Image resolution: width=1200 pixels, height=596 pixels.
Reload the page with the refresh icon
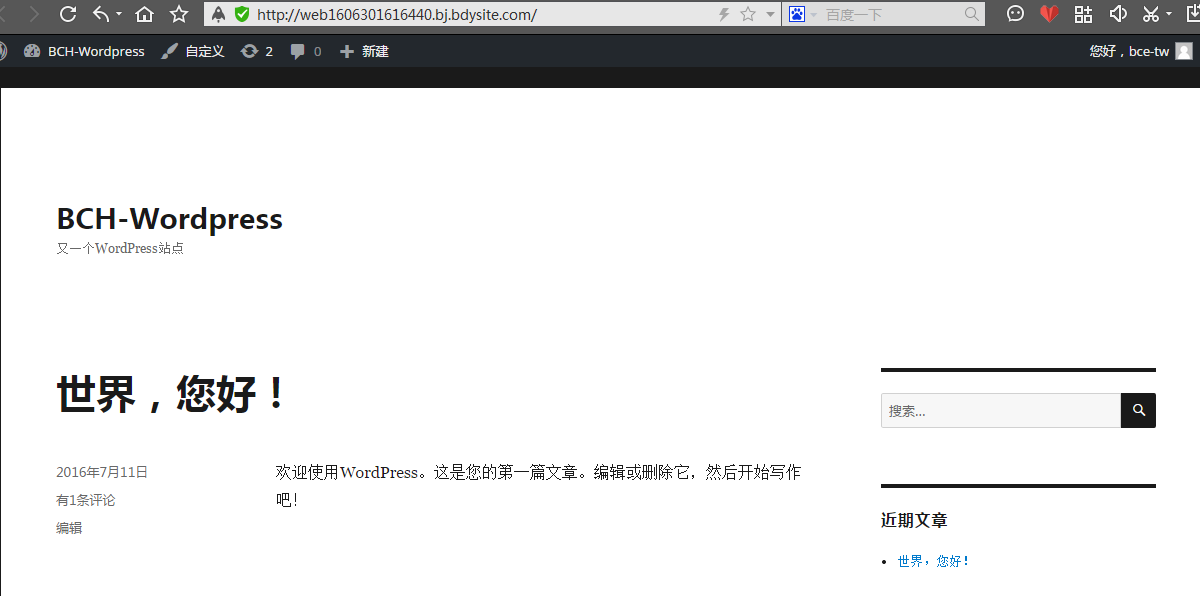68,14
